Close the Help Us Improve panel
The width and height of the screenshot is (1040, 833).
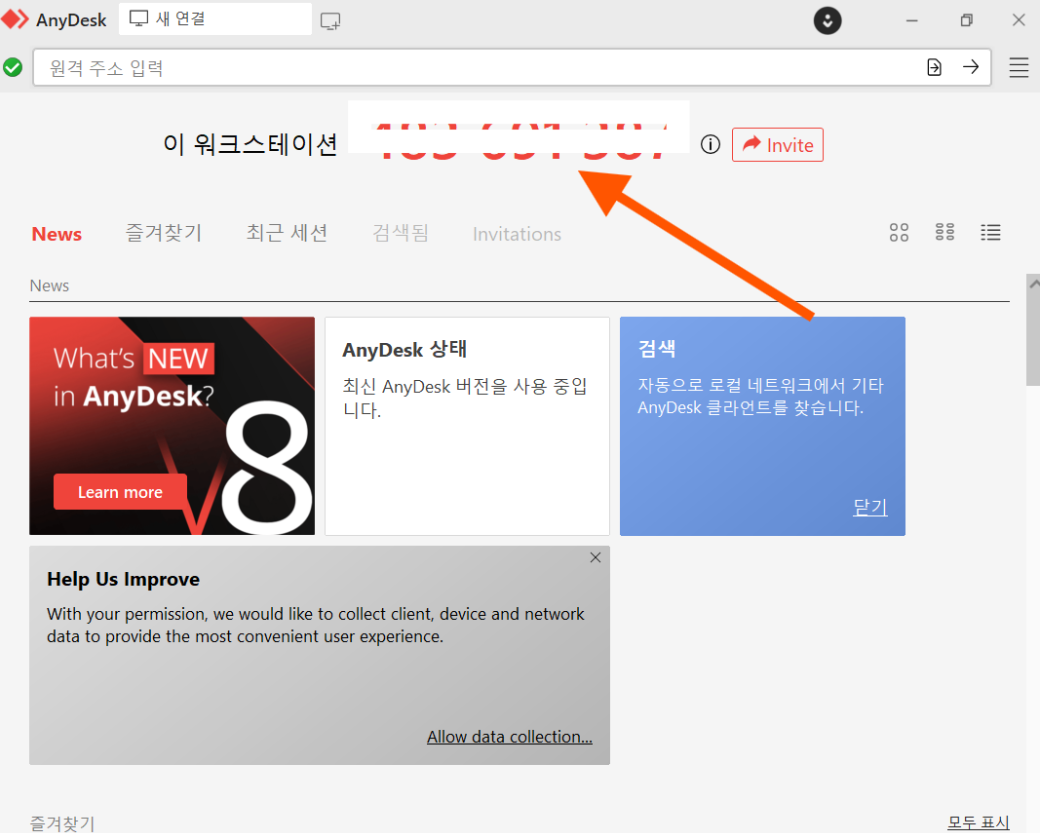click(x=595, y=558)
